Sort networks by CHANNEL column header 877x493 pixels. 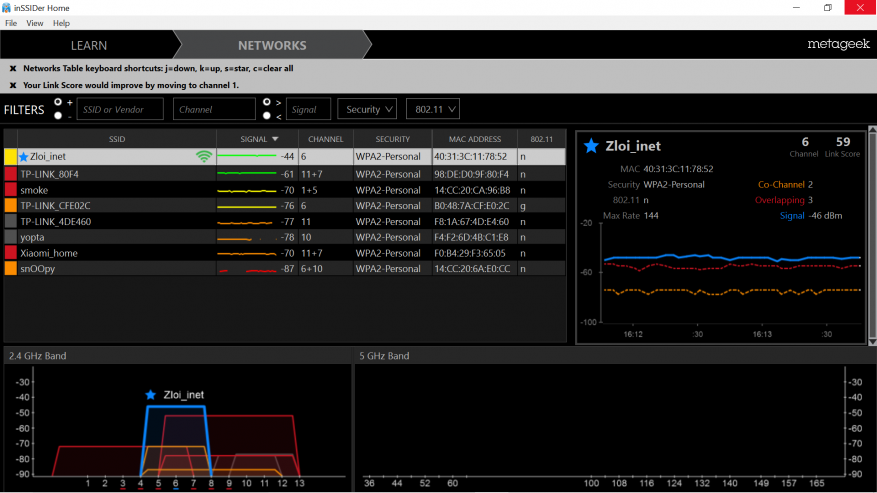pos(326,139)
